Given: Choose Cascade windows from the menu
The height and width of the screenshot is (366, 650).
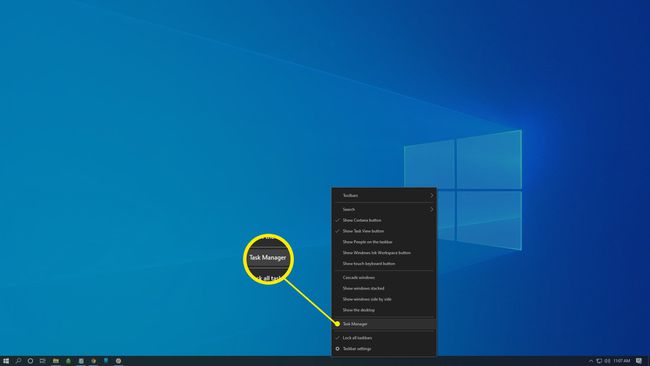Looking at the screenshot, I should tap(384, 277).
